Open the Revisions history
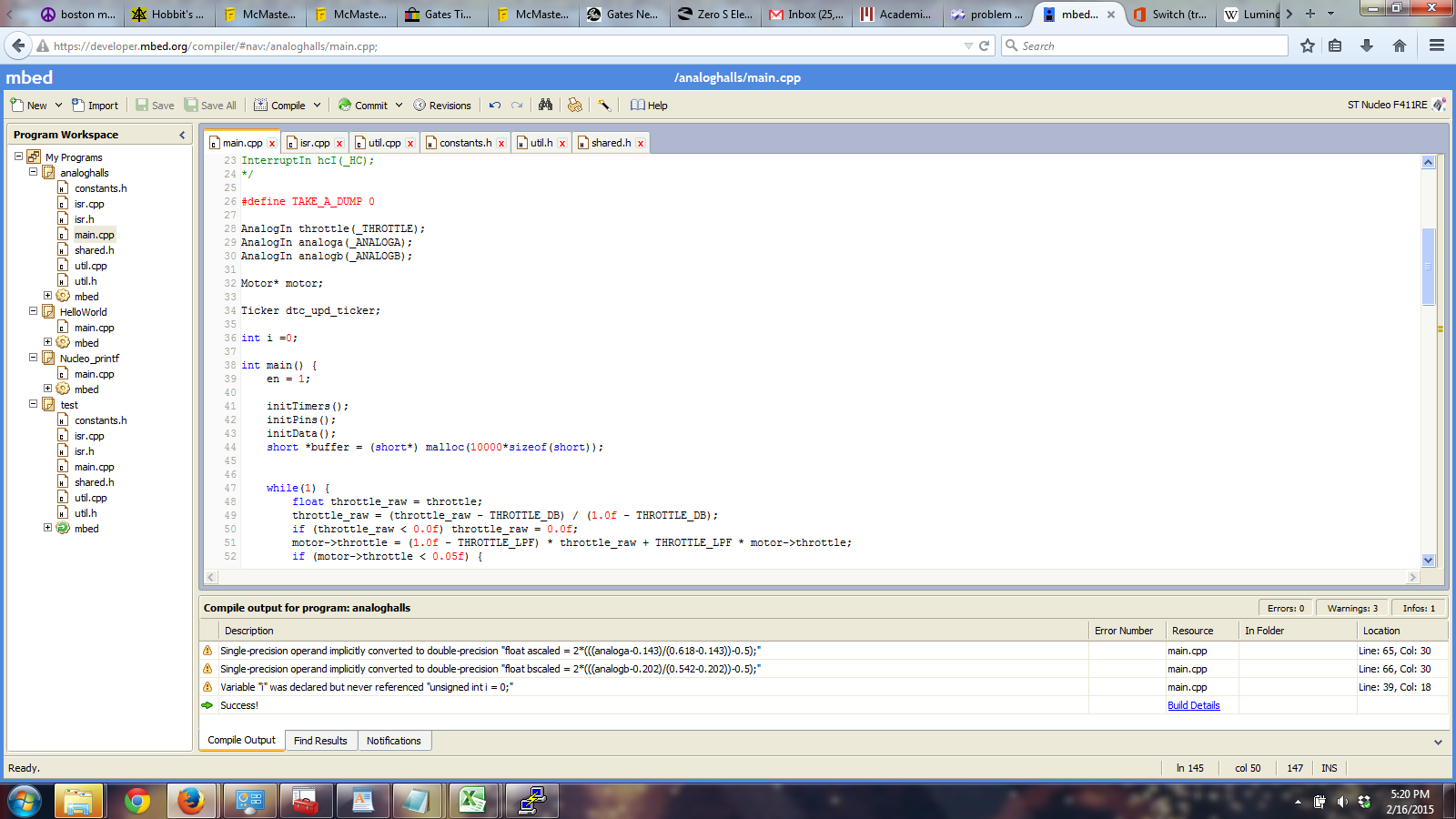Viewport: 1456px width, 819px height. [x=442, y=106]
